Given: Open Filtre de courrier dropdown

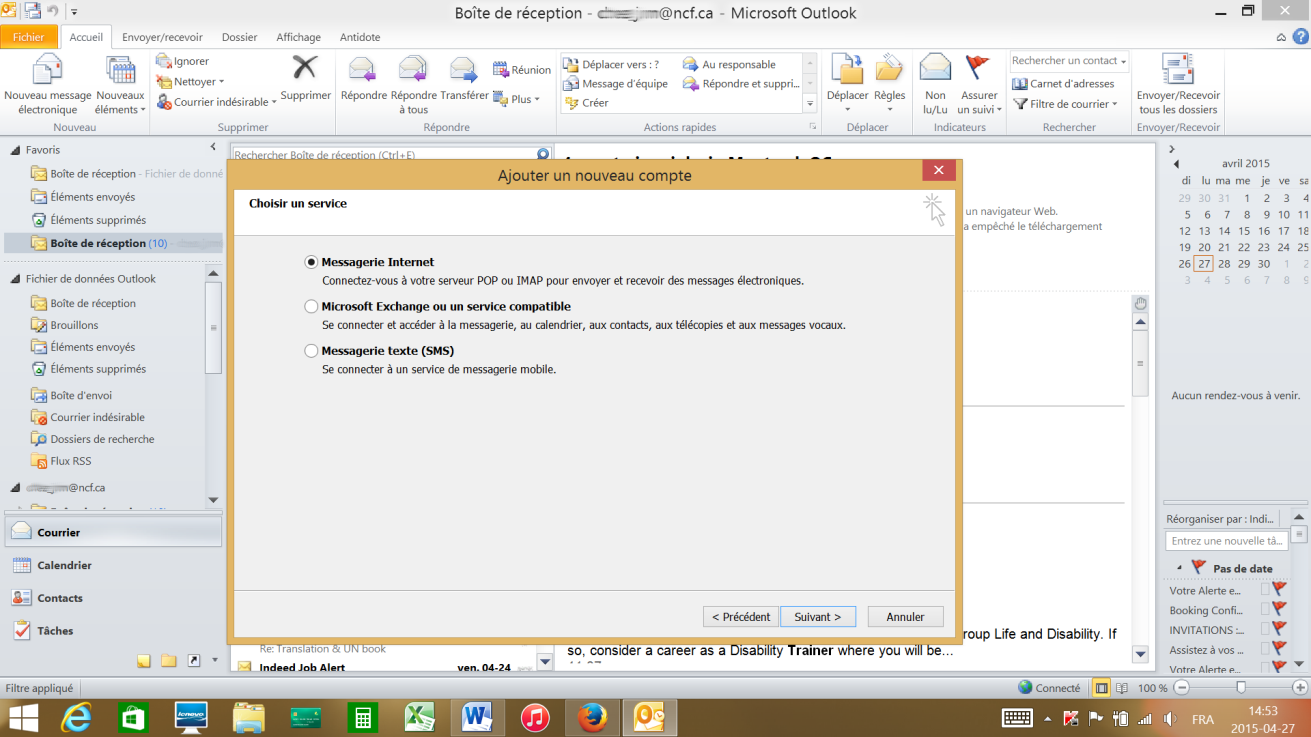Looking at the screenshot, I should pos(1065,104).
